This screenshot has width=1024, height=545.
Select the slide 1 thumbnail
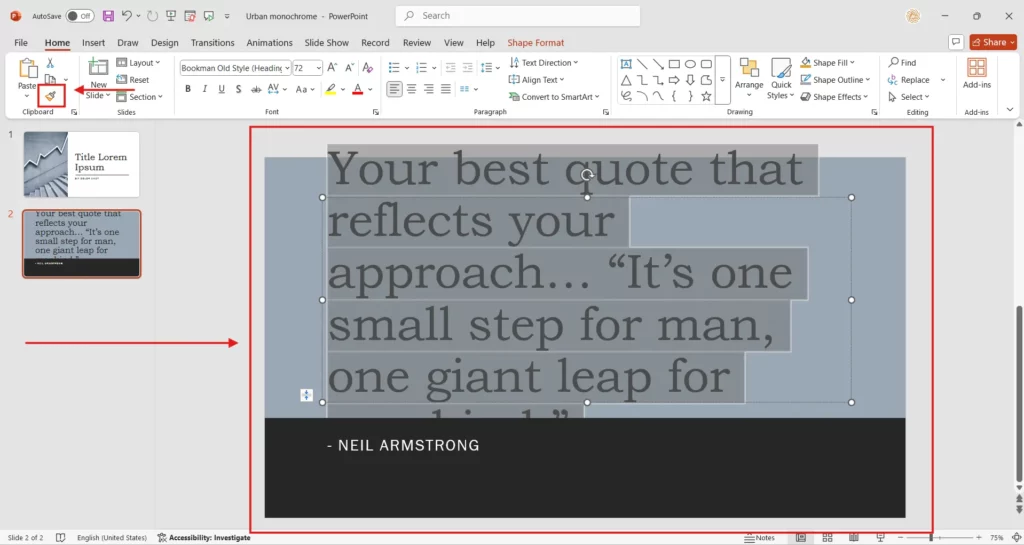(x=82, y=164)
